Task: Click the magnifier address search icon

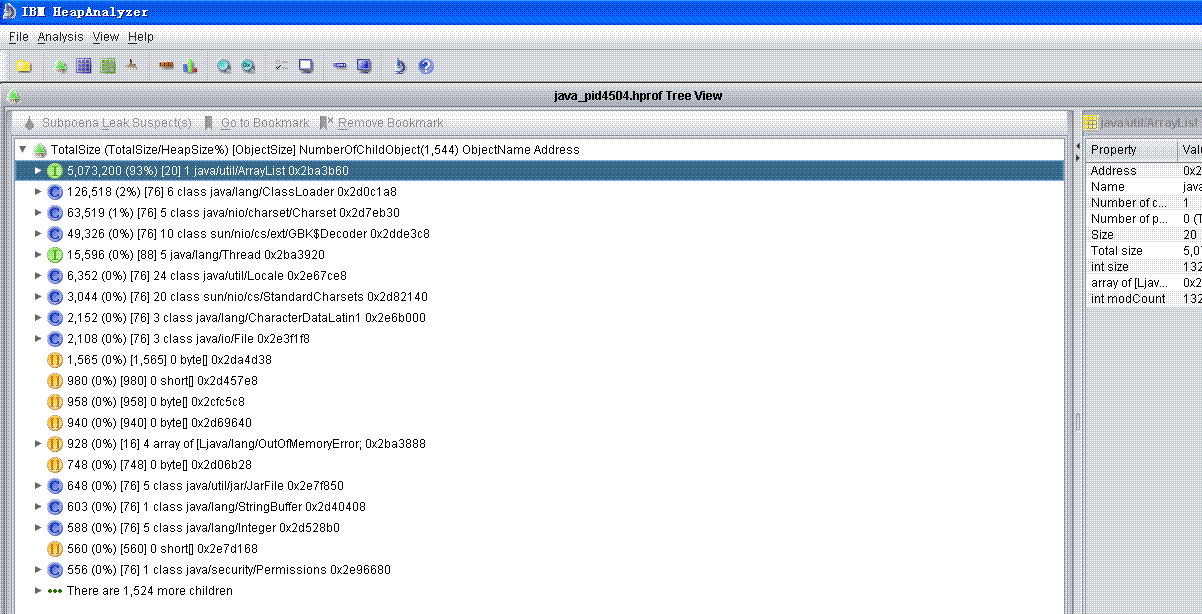Action: (248, 66)
